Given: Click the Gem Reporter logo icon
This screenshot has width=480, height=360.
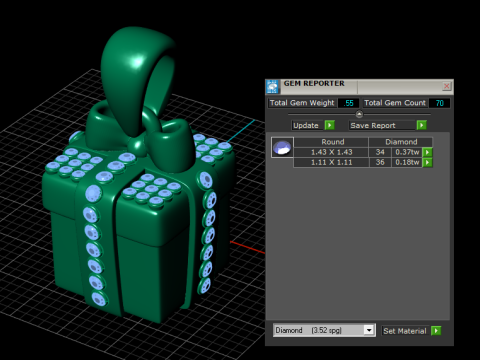Looking at the screenshot, I should (273, 87).
